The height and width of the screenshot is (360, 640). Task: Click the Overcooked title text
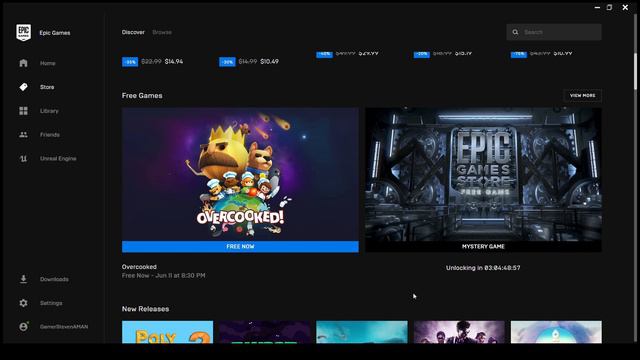[139, 267]
